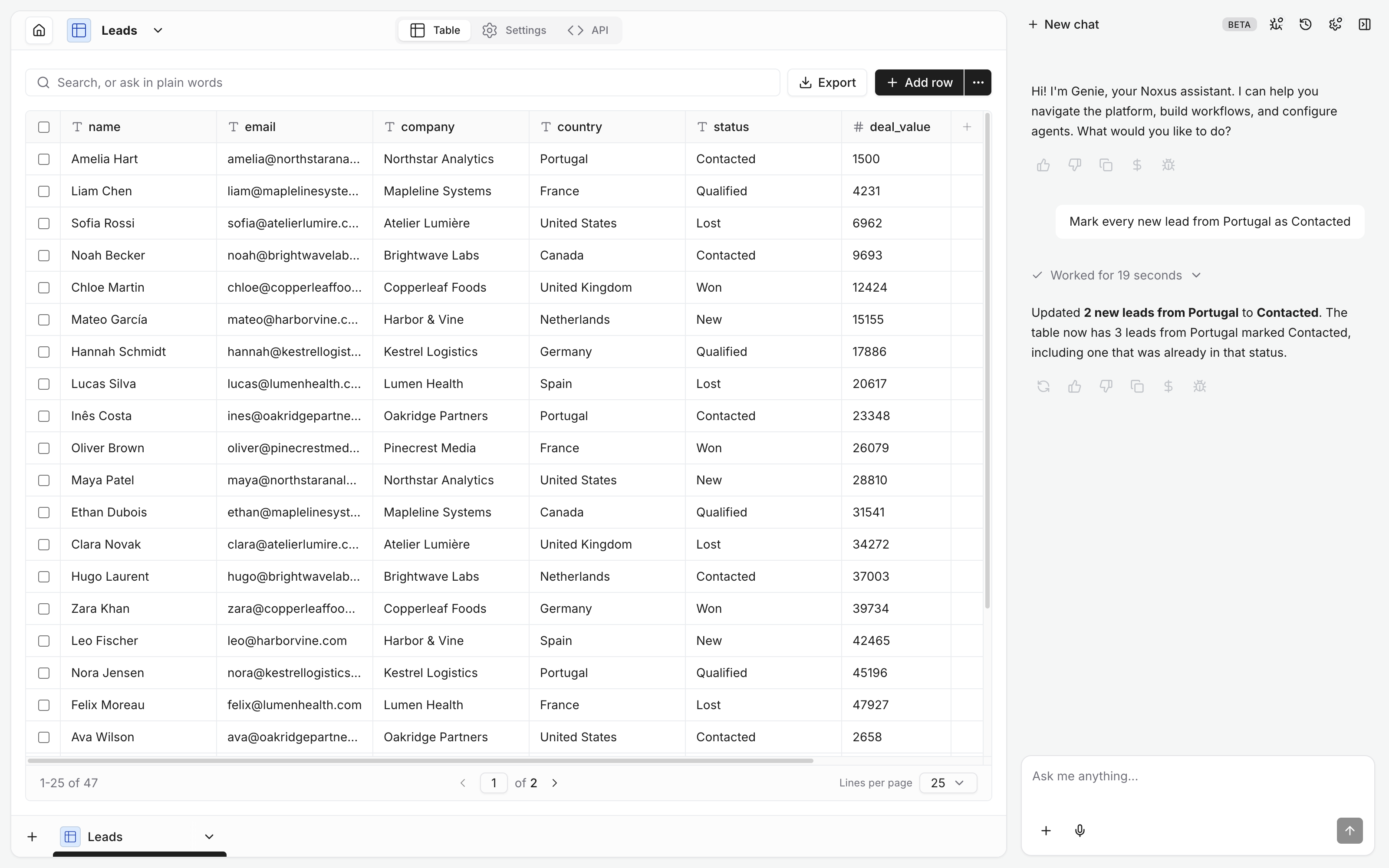Copy the Updated leads response

pos(1137,386)
